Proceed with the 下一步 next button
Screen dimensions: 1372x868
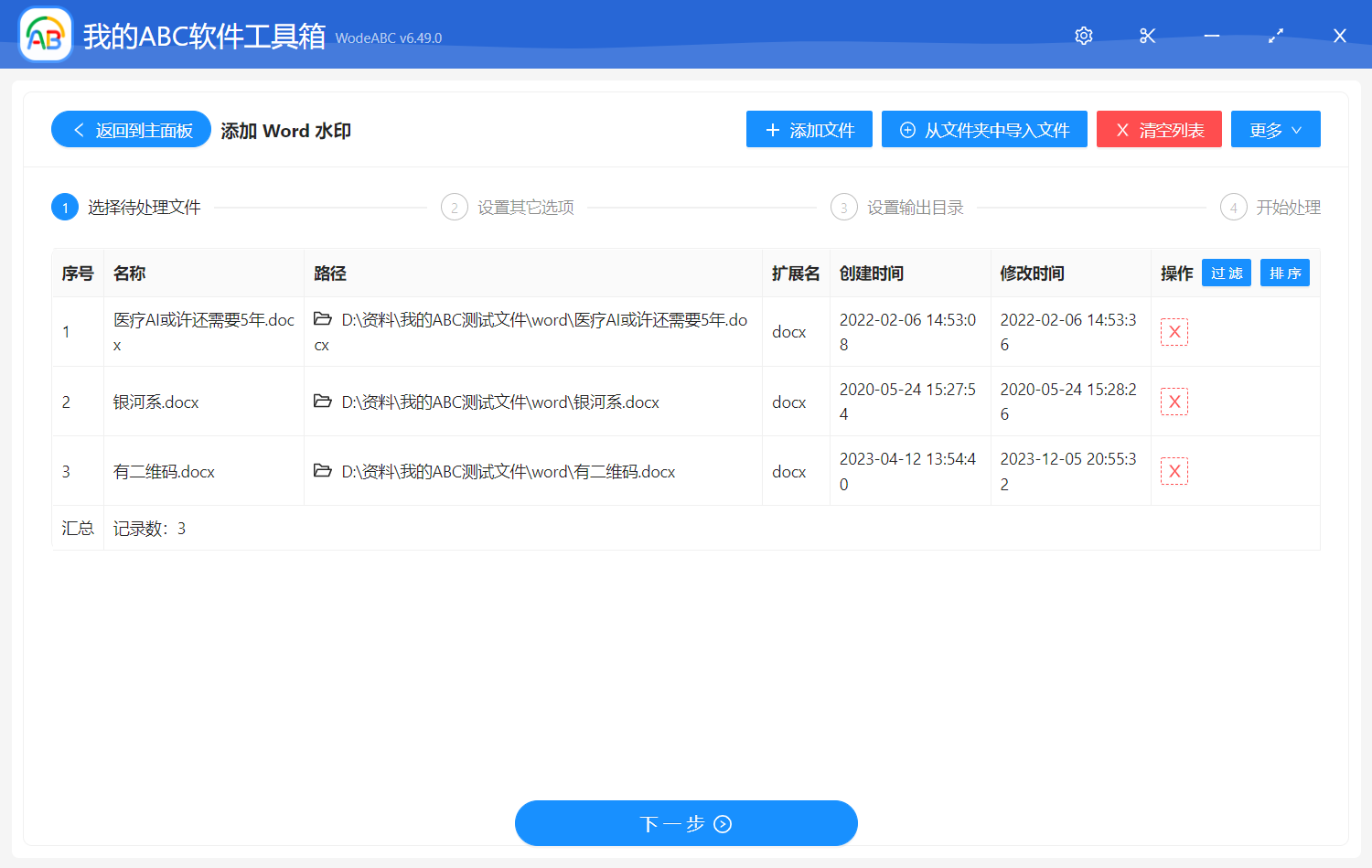click(x=686, y=822)
